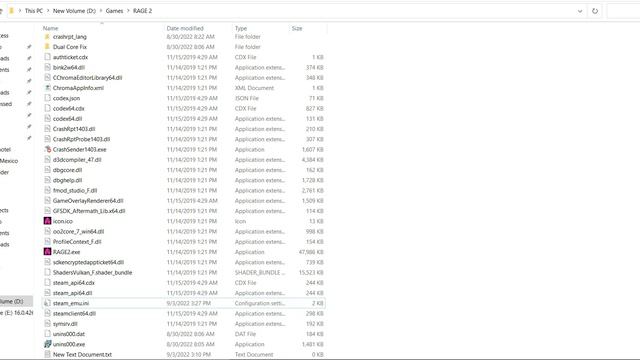Expand the chevron after New Volume (D:)
The height and width of the screenshot is (360, 640).
[101, 11]
